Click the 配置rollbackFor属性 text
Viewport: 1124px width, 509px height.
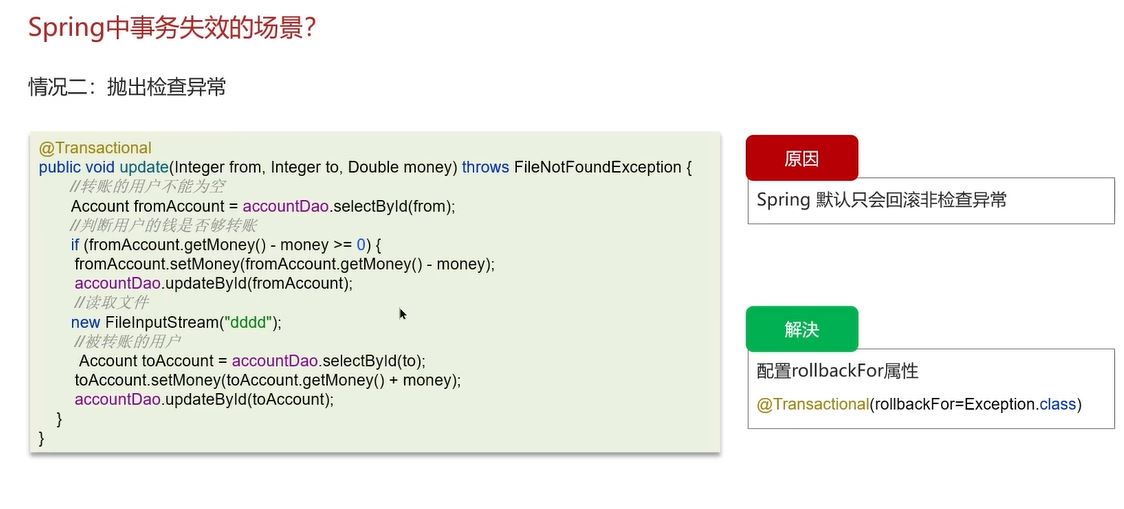[837, 371]
